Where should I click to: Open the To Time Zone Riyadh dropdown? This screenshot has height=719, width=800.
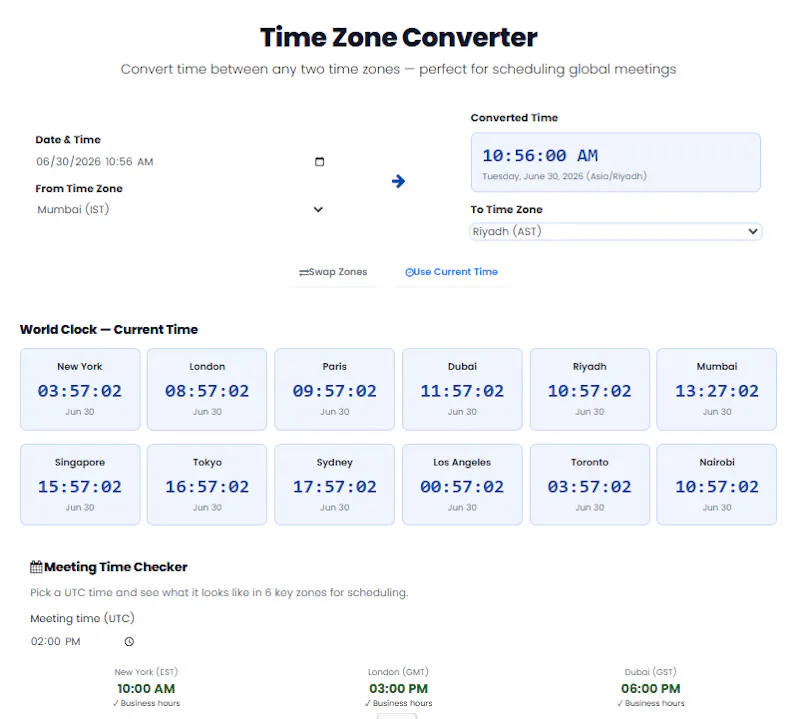click(x=616, y=231)
